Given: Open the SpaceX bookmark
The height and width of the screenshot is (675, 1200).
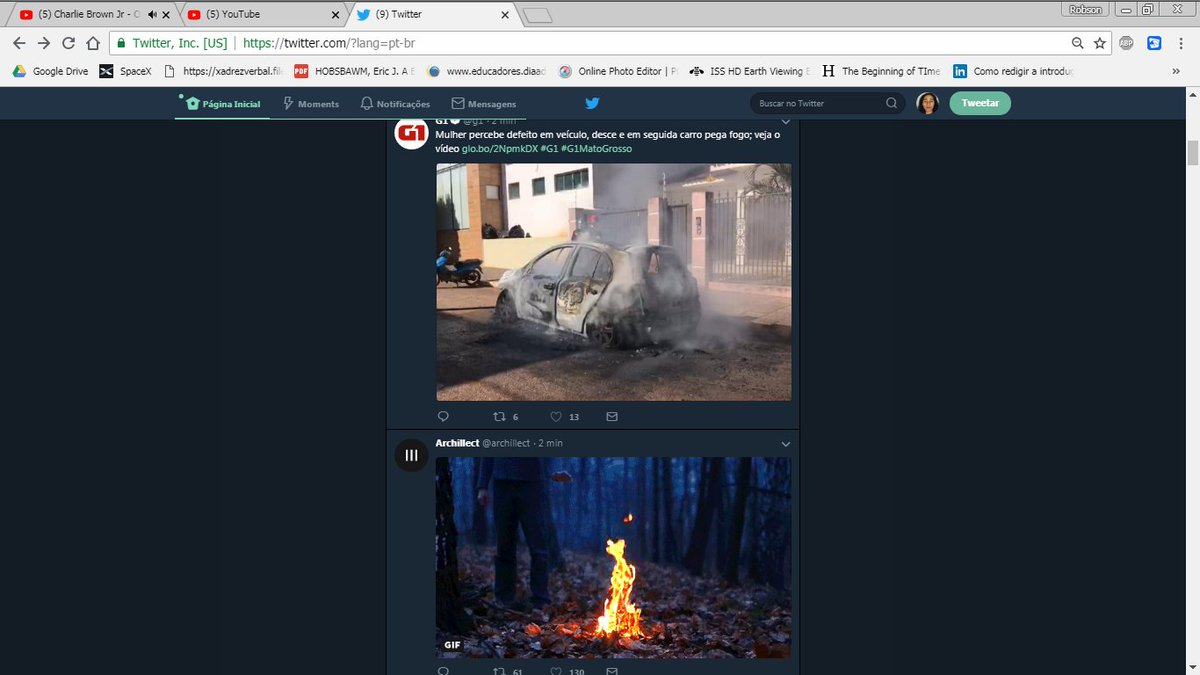Looking at the screenshot, I should (x=125, y=71).
